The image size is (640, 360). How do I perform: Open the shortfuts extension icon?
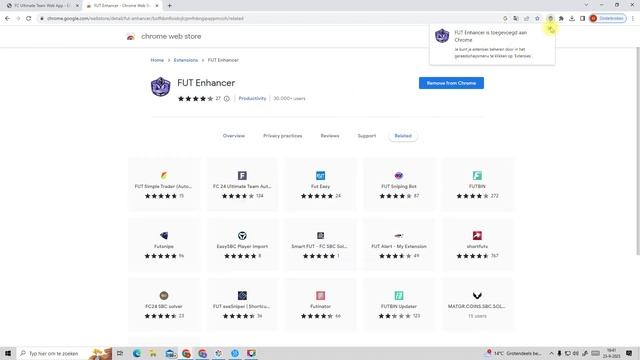tap(477, 236)
